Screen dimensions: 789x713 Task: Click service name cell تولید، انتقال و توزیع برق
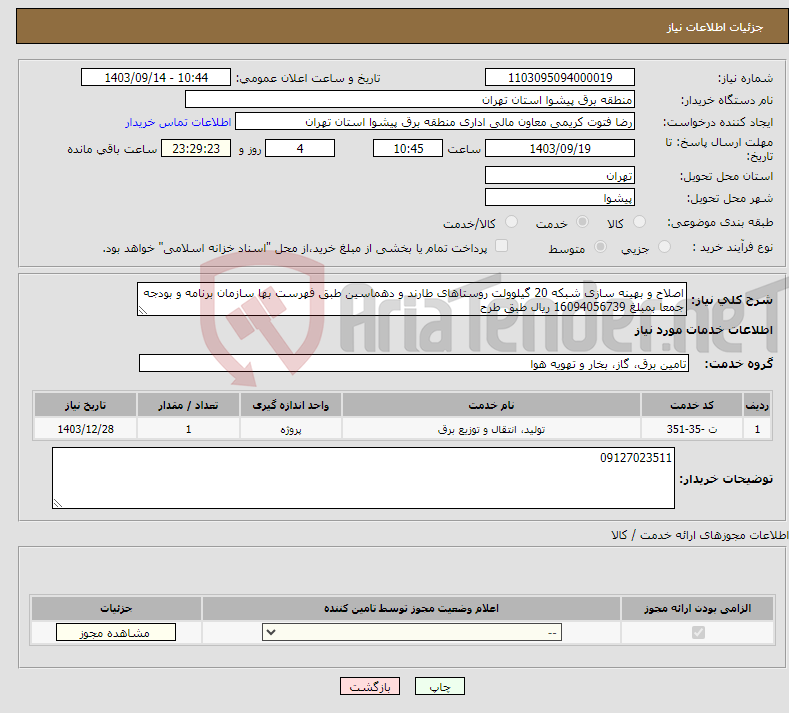[x=491, y=429]
